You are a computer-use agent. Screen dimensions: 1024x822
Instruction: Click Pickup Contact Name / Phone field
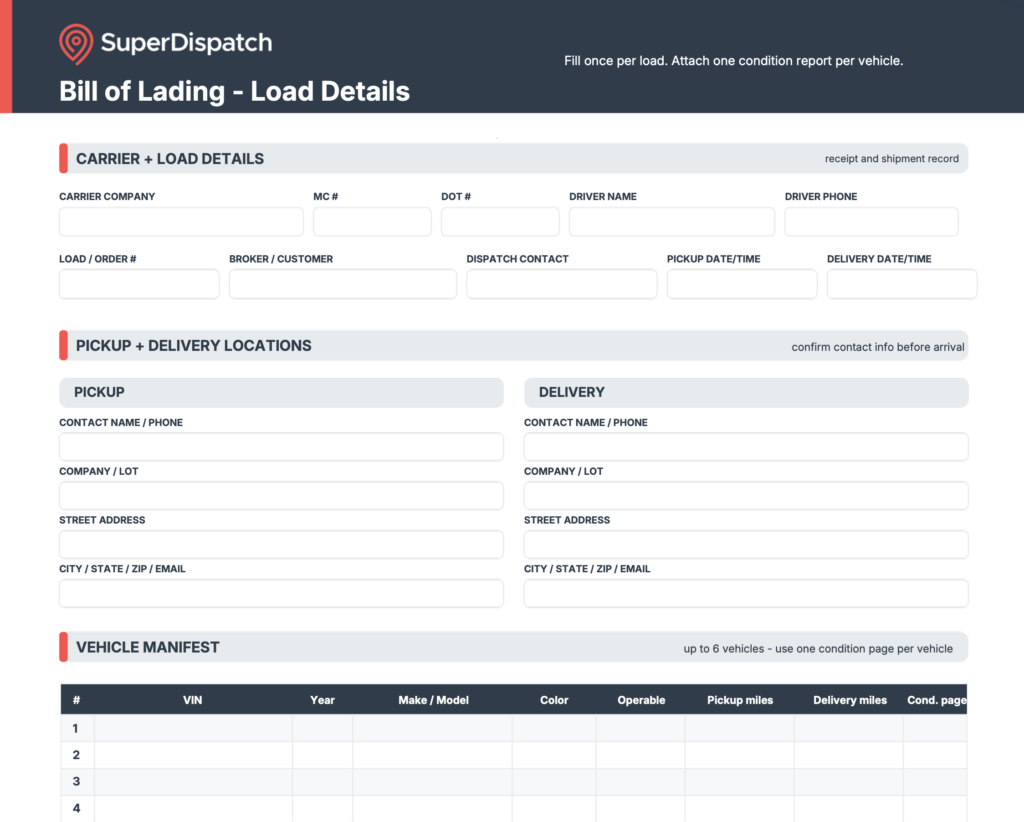281,447
